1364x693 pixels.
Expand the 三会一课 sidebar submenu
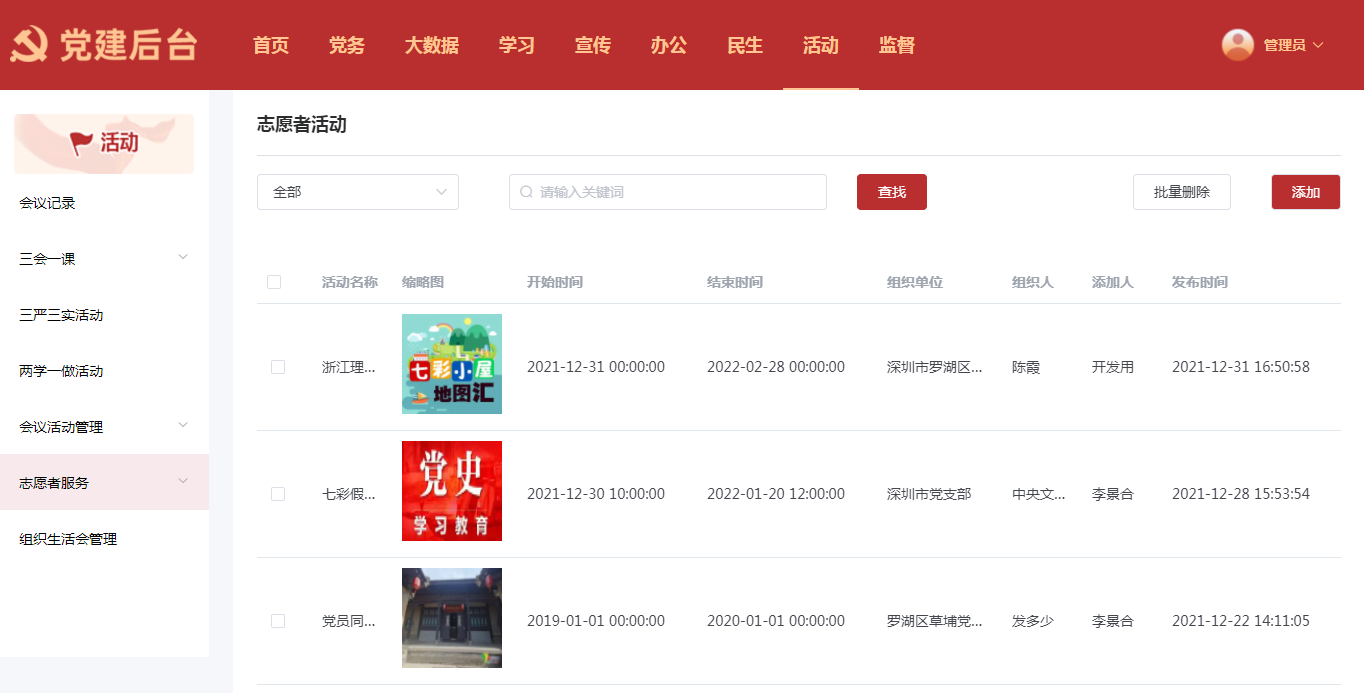[183, 258]
